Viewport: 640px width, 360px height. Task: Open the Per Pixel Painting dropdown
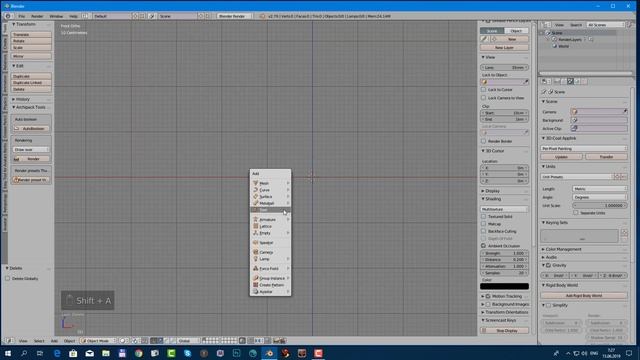584,149
